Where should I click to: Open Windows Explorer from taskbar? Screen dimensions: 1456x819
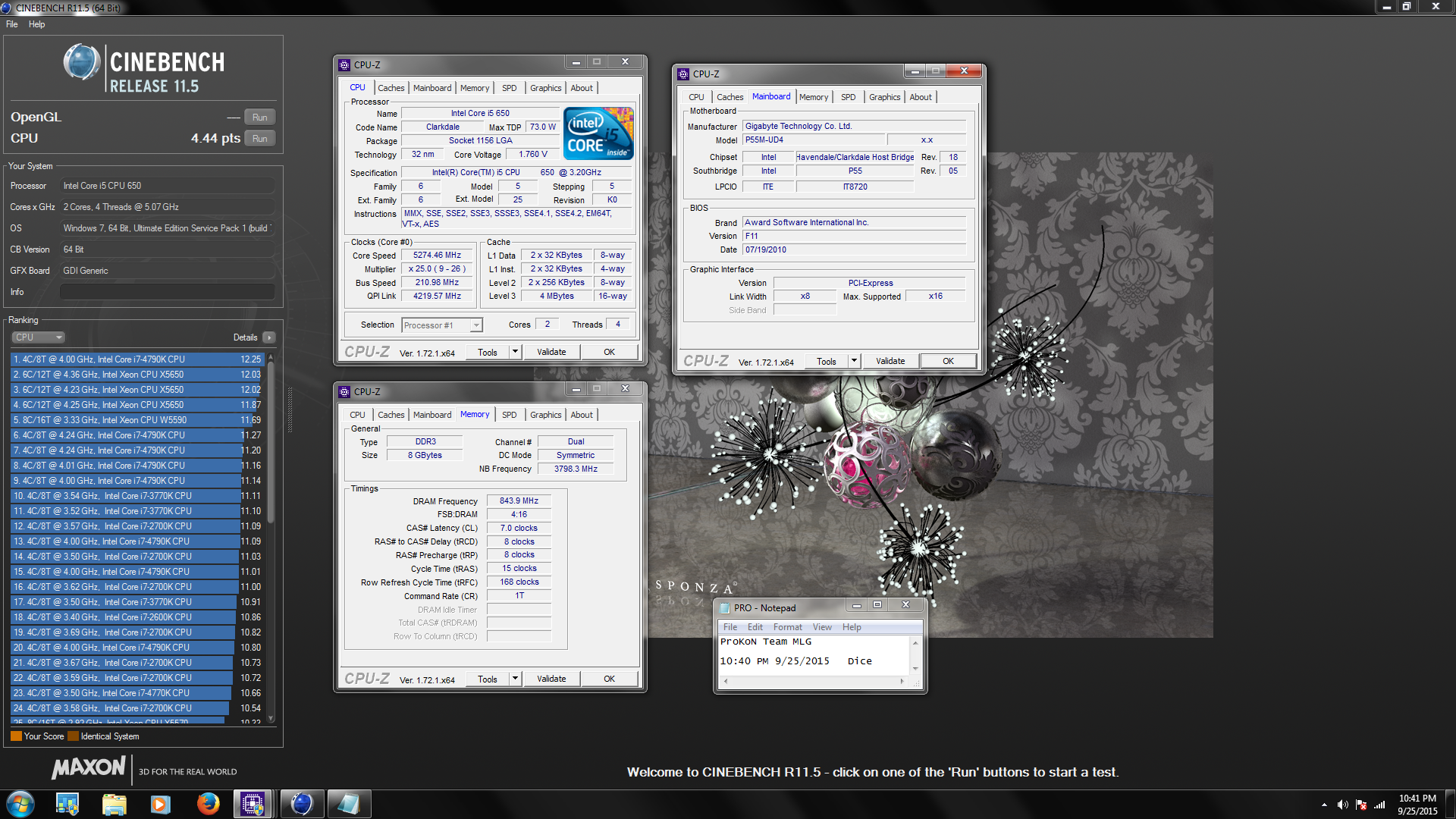pos(114,803)
